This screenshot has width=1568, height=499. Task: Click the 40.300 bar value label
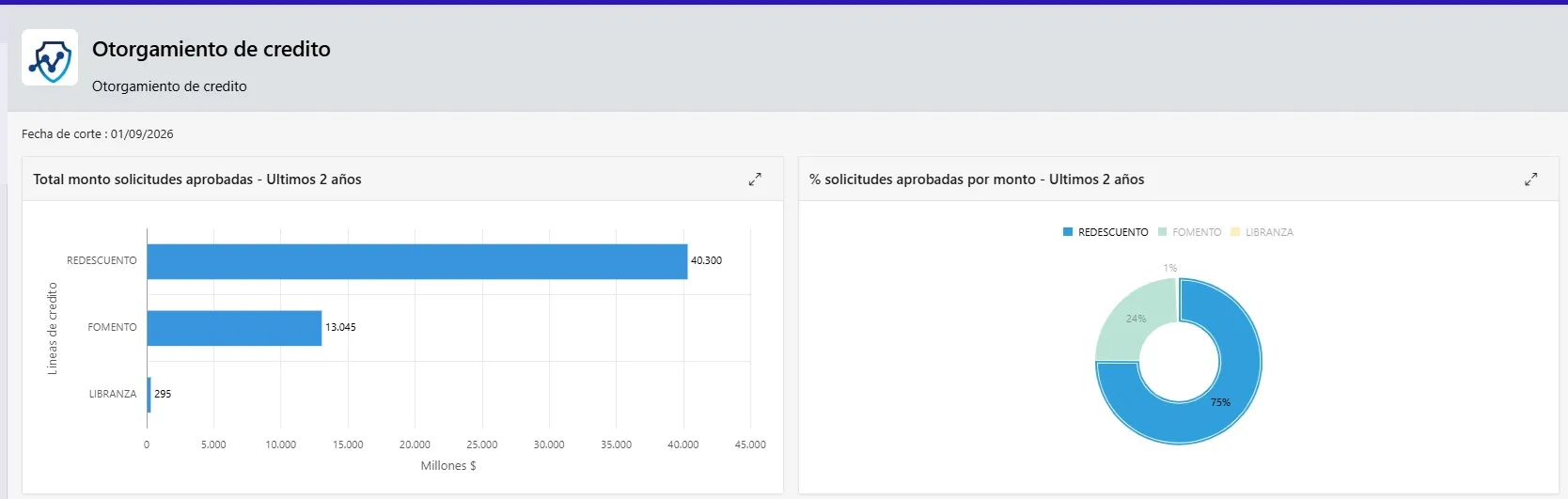coord(706,260)
